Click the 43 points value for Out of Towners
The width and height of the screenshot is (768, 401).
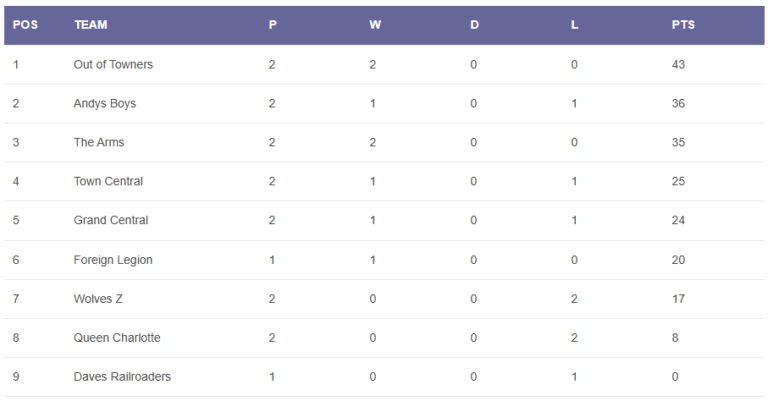[x=678, y=65]
